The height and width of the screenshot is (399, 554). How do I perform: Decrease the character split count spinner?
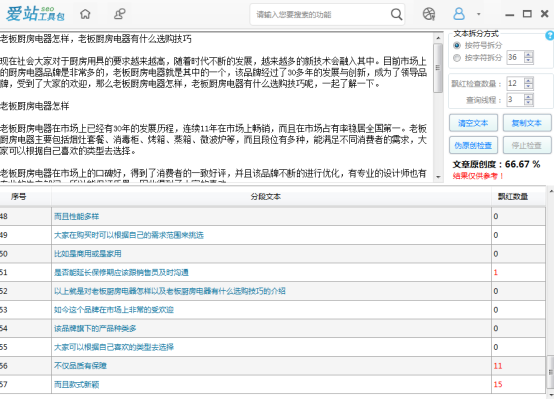(x=529, y=60)
